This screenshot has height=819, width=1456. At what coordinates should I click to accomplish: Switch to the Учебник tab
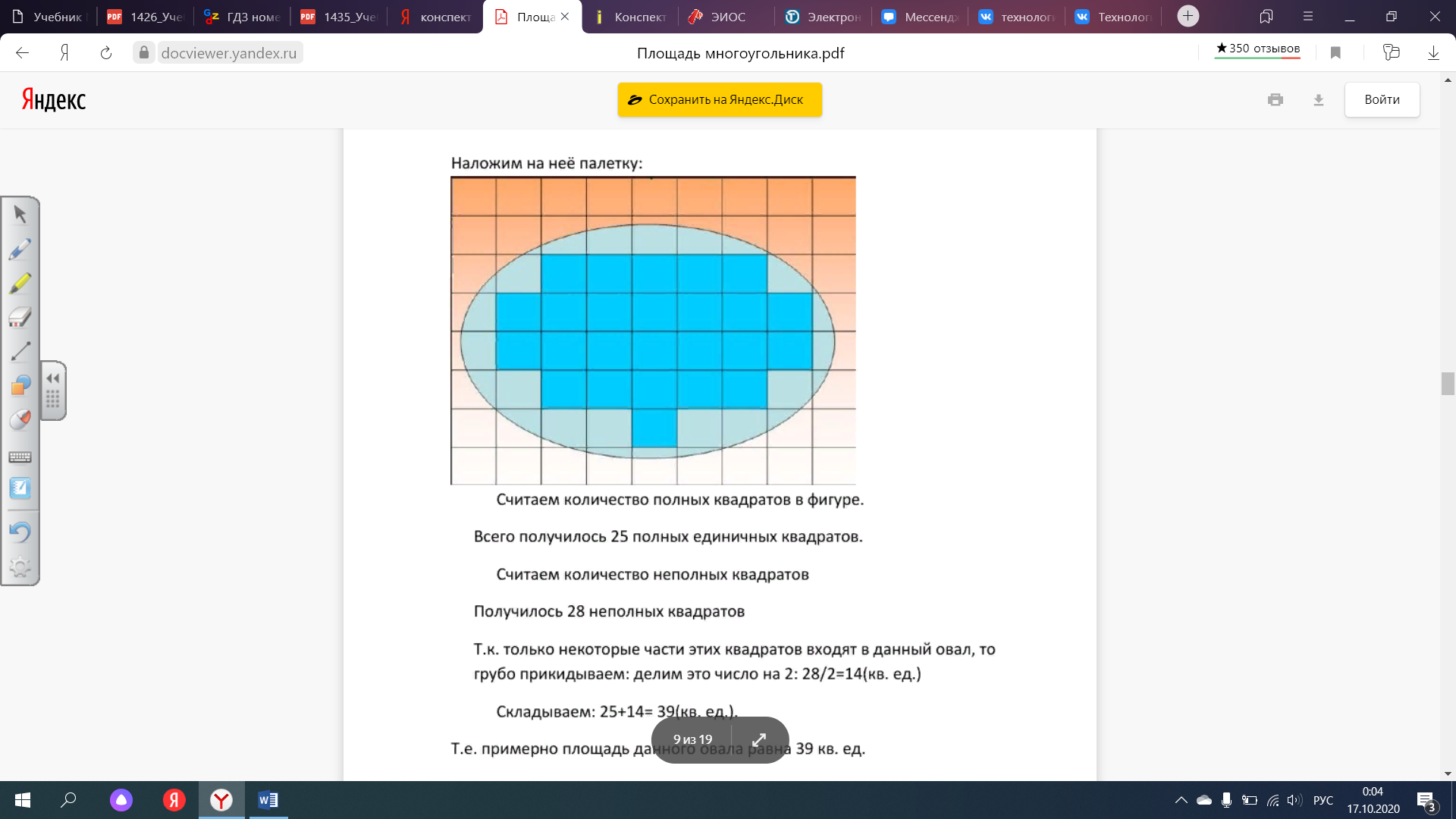coord(49,17)
